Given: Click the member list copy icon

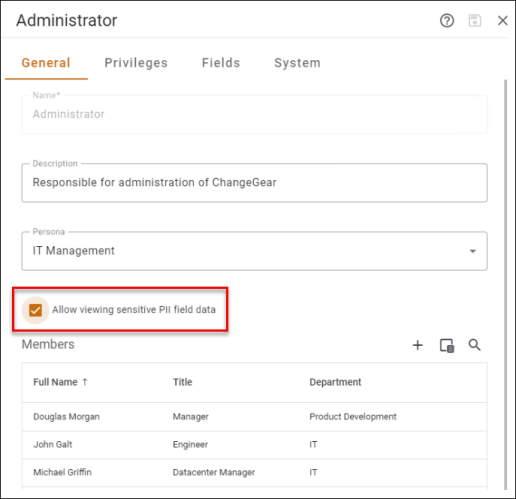Looking at the screenshot, I should click(447, 345).
